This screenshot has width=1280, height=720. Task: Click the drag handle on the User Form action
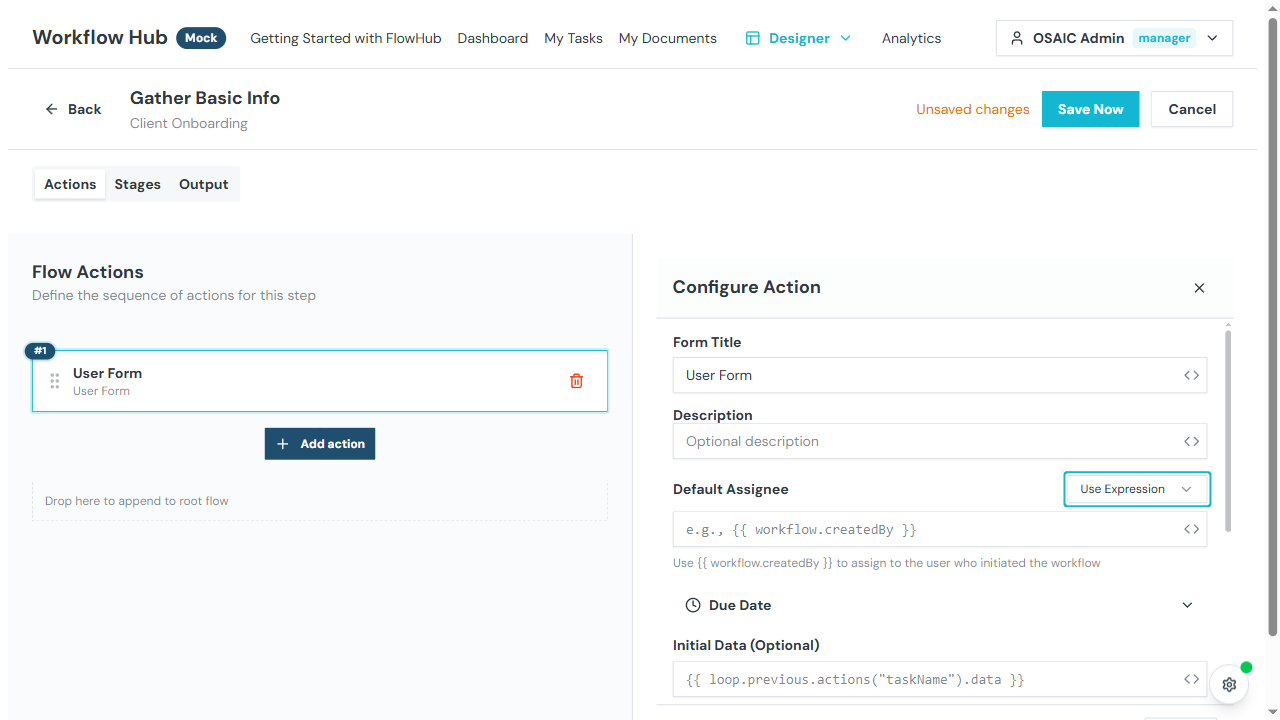[55, 381]
